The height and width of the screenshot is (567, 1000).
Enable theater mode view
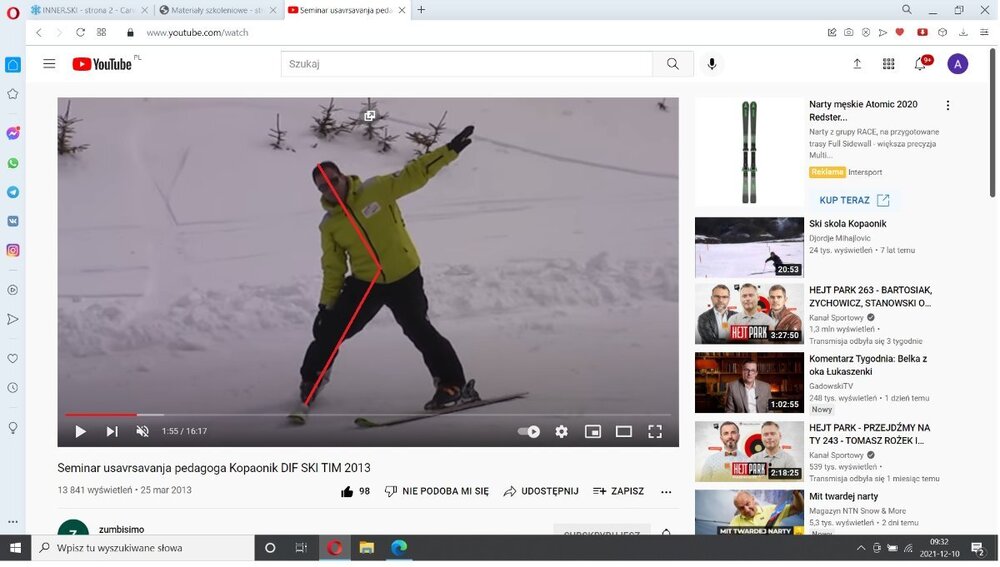624,432
